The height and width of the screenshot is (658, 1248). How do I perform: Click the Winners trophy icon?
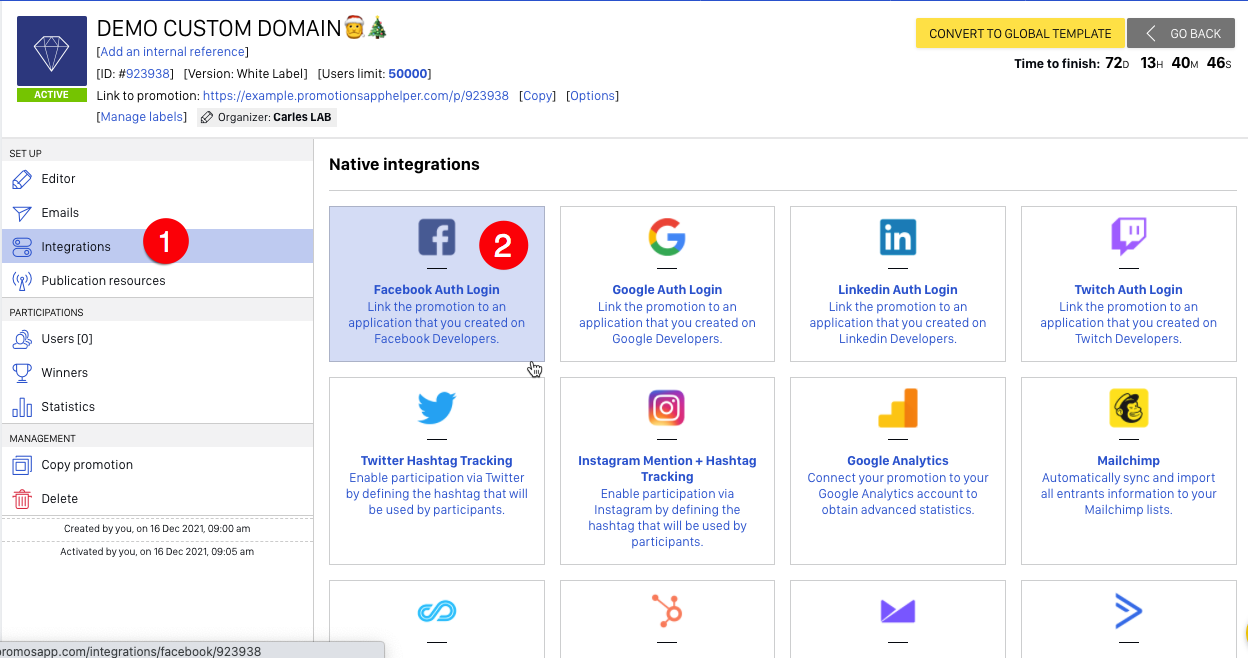[x=22, y=373]
